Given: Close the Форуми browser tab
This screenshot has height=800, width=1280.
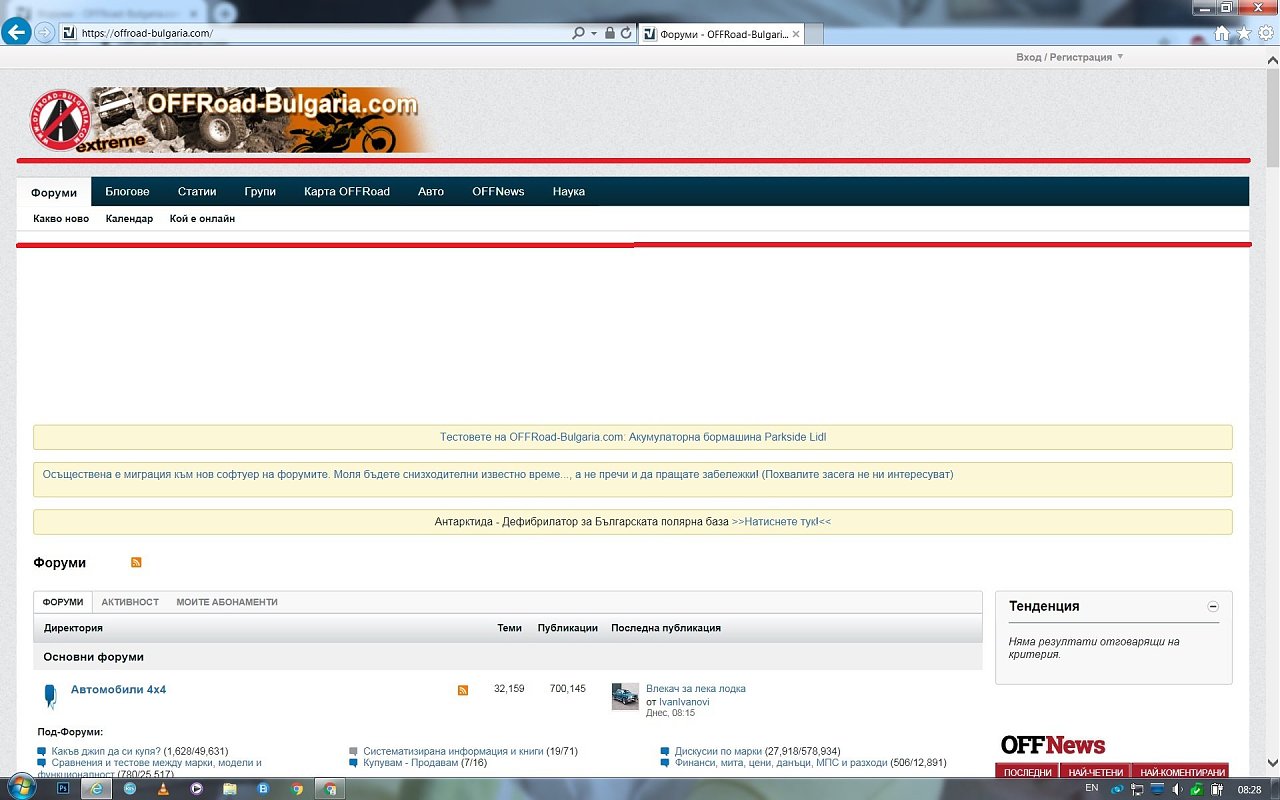Looking at the screenshot, I should (x=796, y=34).
